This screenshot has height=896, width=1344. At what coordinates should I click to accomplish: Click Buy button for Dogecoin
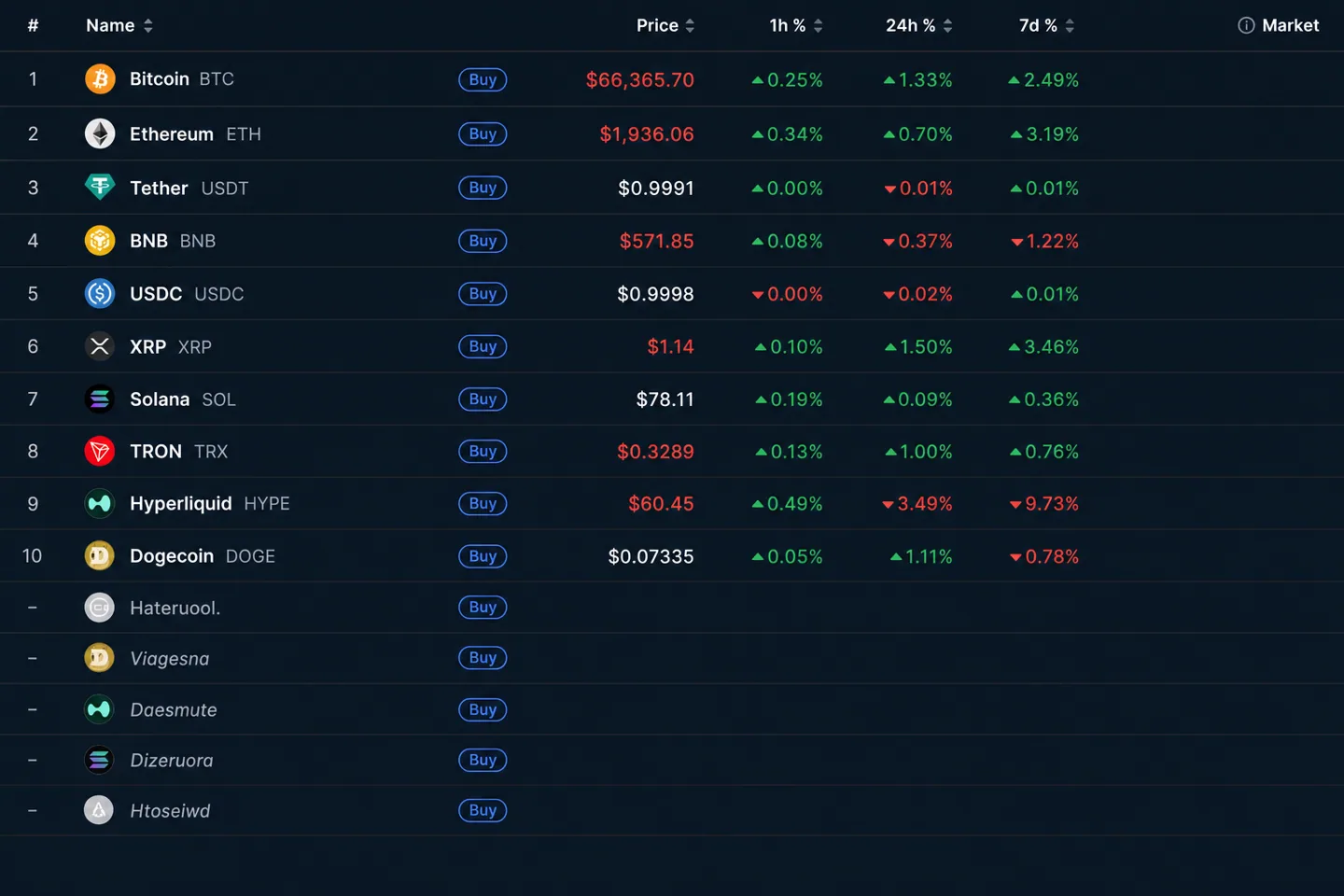483,556
